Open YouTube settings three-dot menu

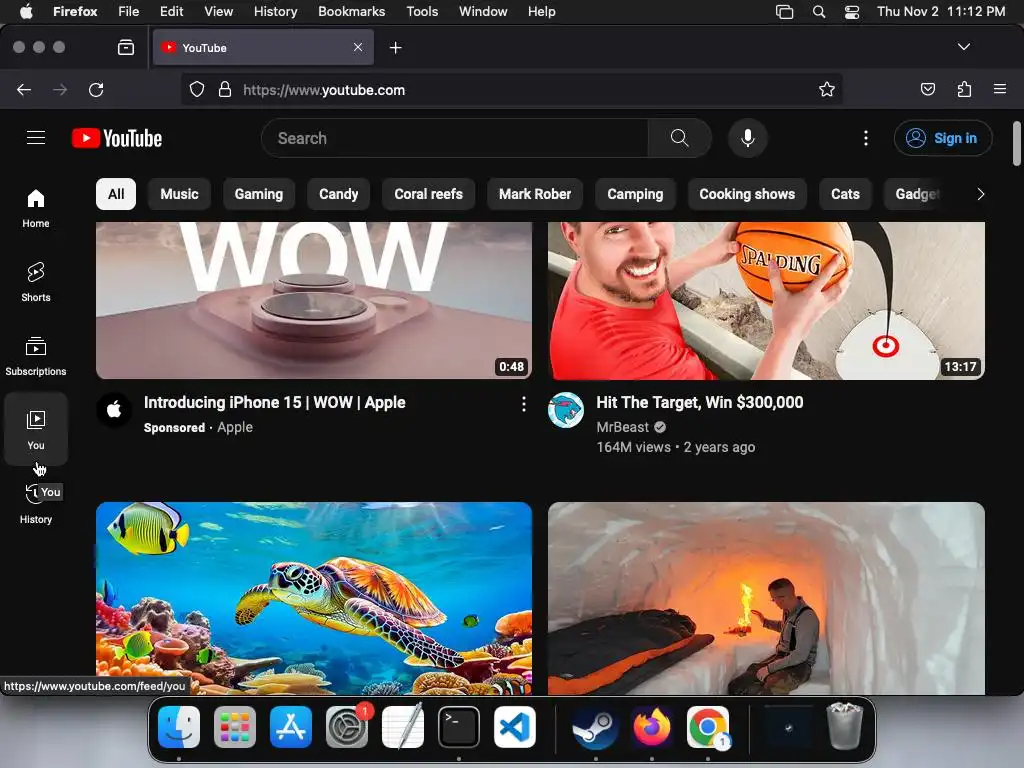click(x=865, y=138)
